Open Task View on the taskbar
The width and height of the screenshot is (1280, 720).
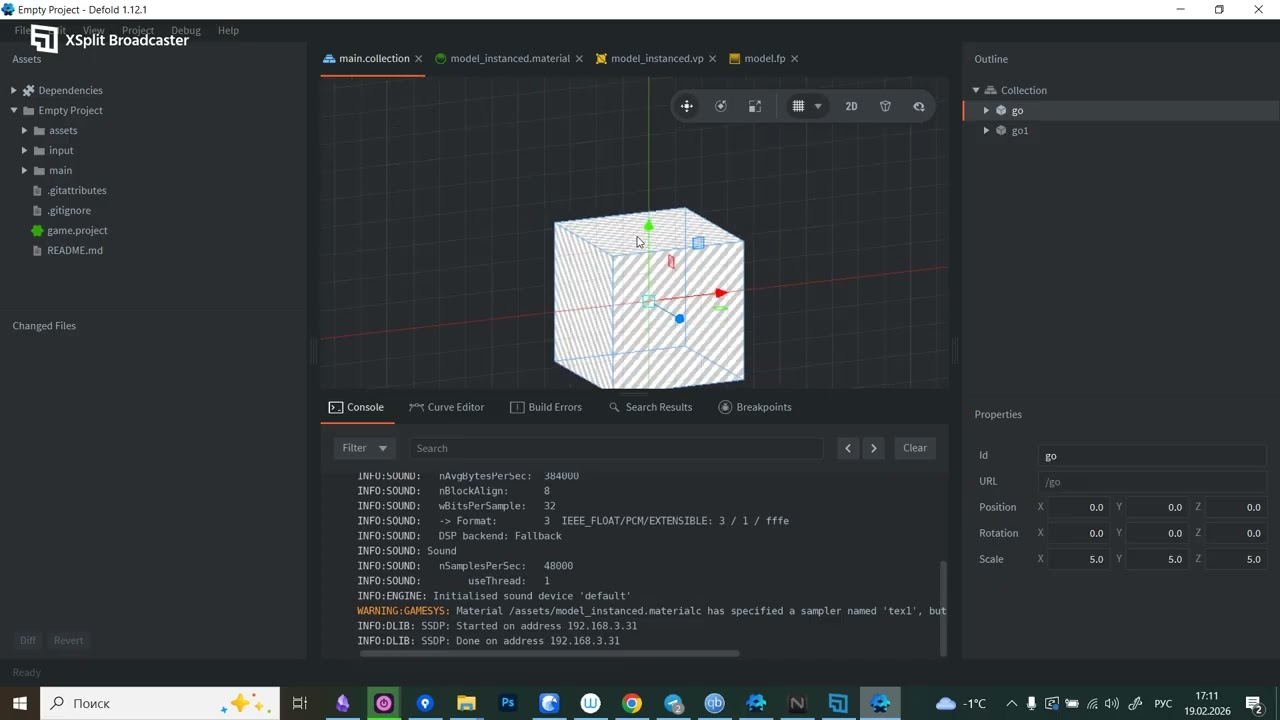[299, 703]
